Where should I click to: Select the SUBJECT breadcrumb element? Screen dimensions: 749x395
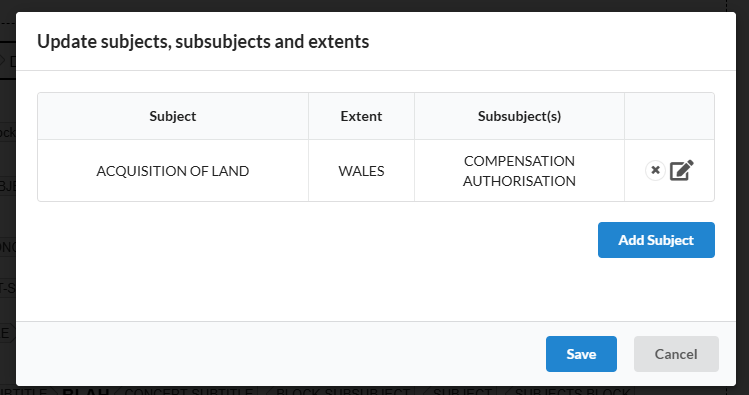[x=462, y=392]
